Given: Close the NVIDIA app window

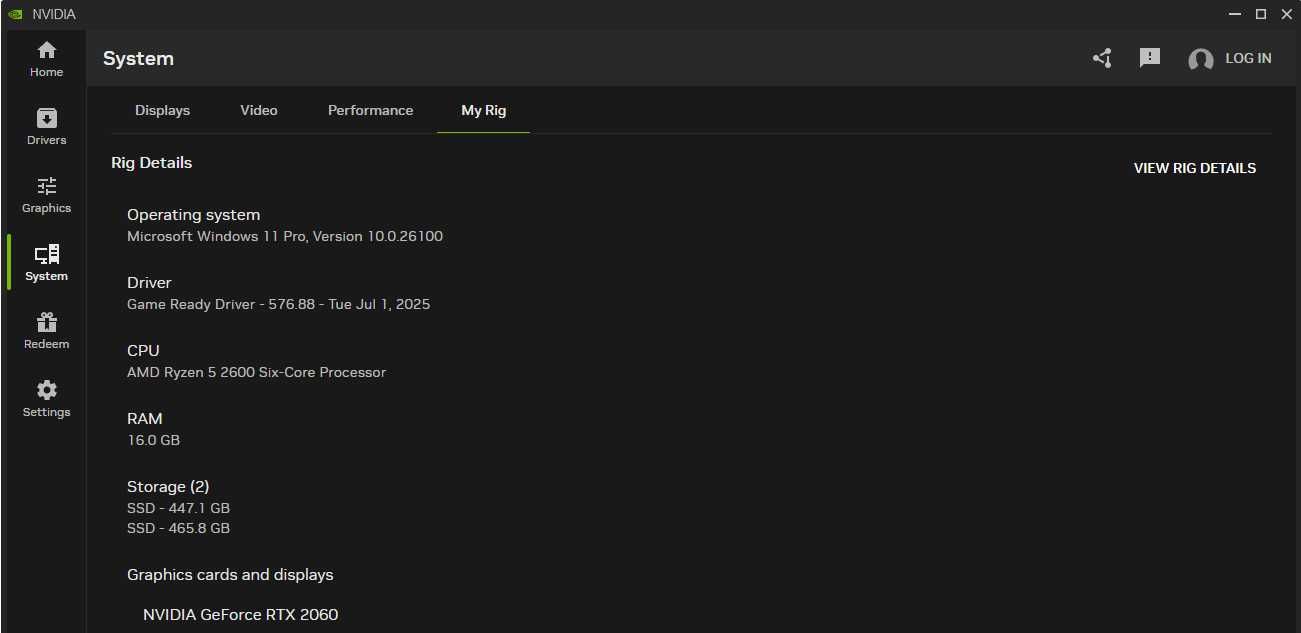Looking at the screenshot, I should [x=1286, y=14].
